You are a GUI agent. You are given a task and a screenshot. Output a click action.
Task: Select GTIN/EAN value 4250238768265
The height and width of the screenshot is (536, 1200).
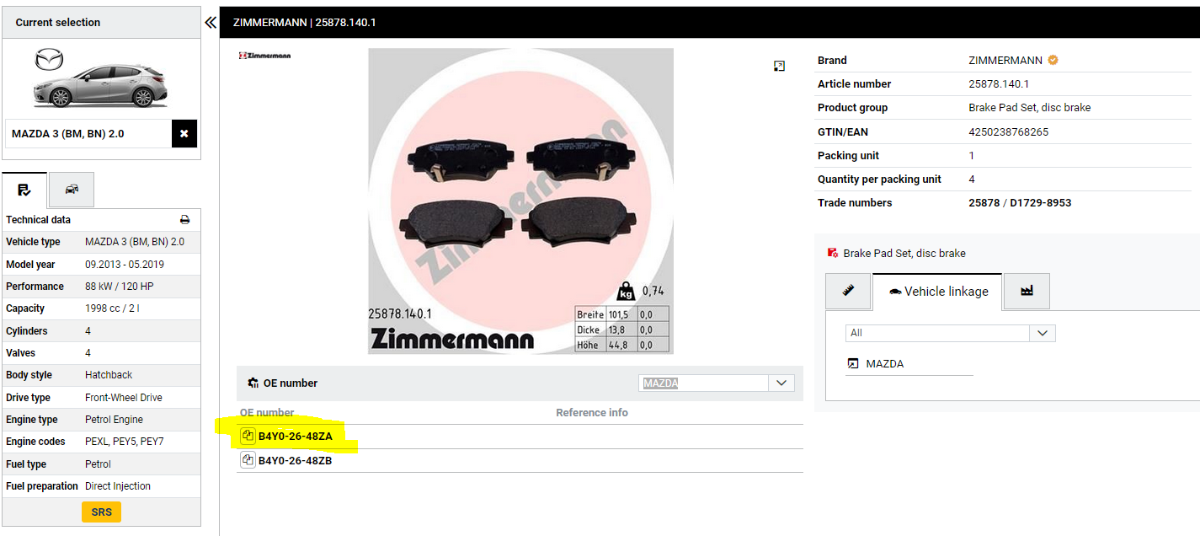[1008, 132]
